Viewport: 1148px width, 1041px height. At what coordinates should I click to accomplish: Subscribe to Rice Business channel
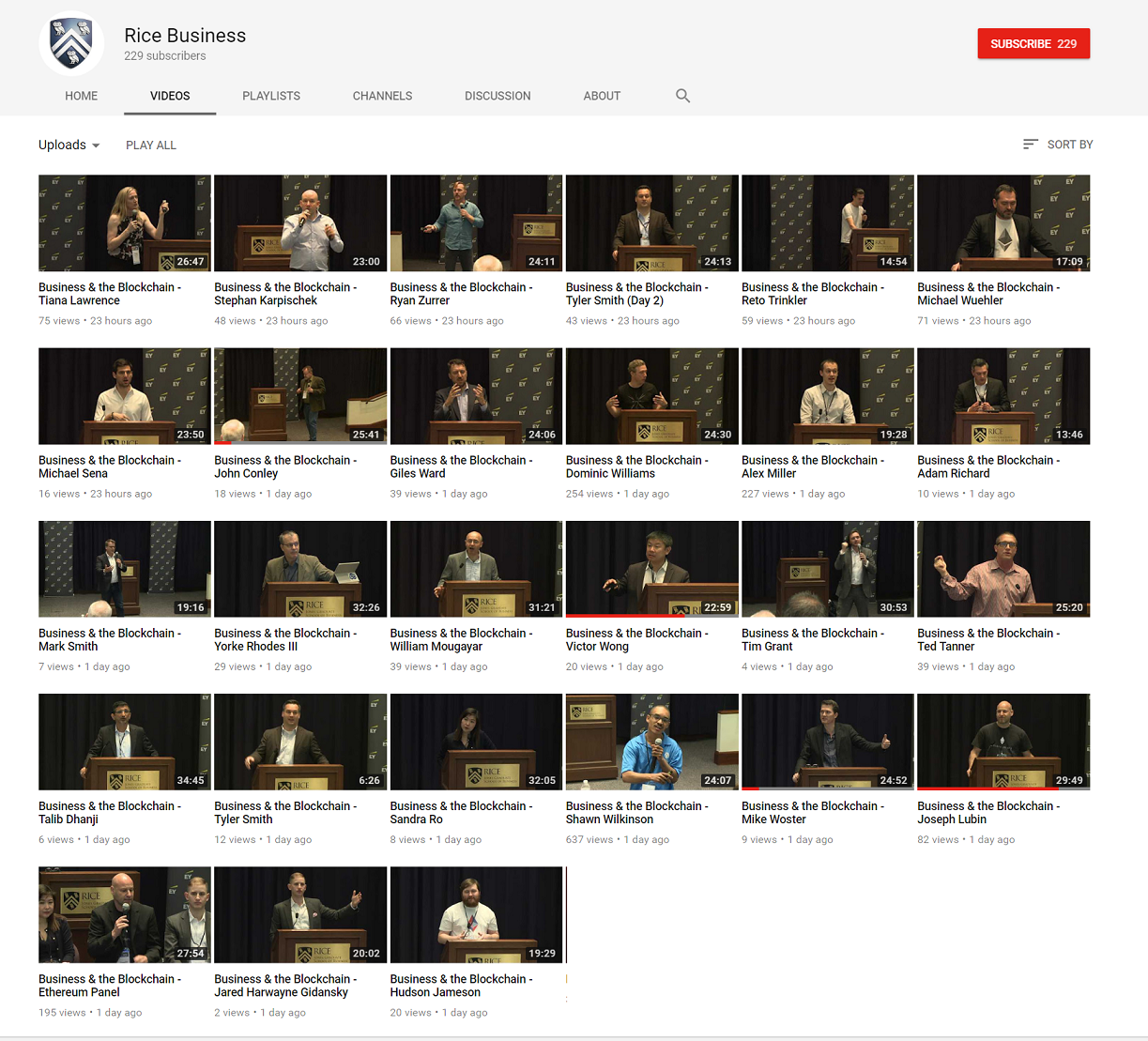click(1033, 43)
